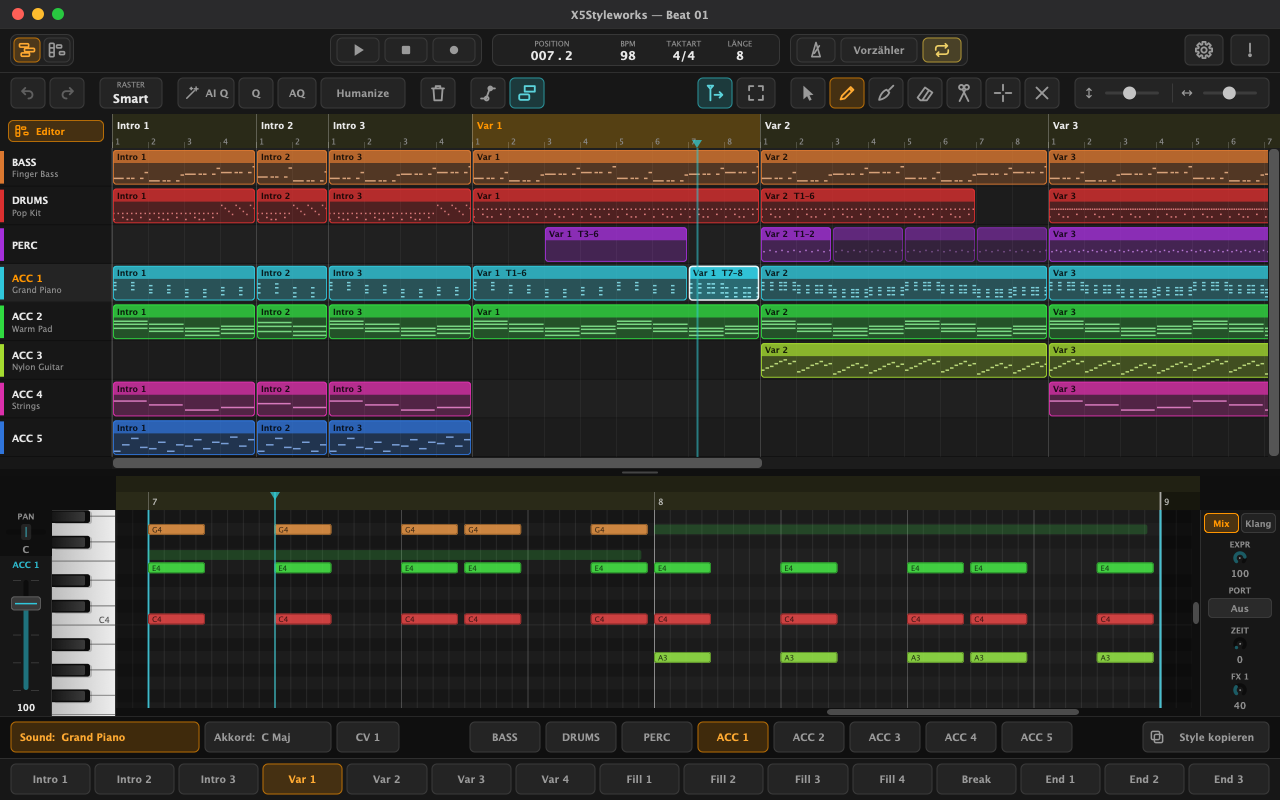Toggle the highlighted stacked blocks icon
1280x800 pixels.
tap(527, 93)
